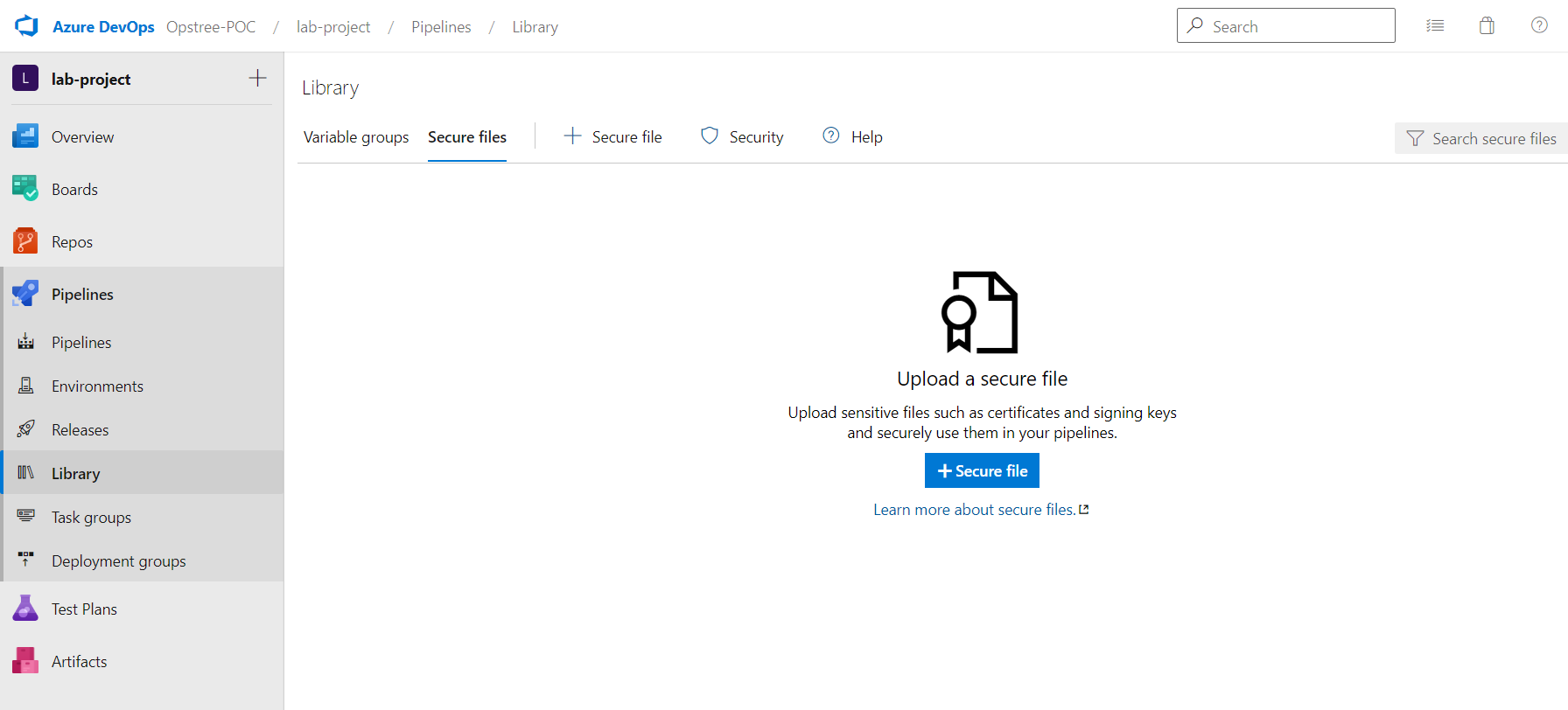Open Repos in the sidebar
Image resolution: width=1568 pixels, height=710 pixels.
point(142,241)
